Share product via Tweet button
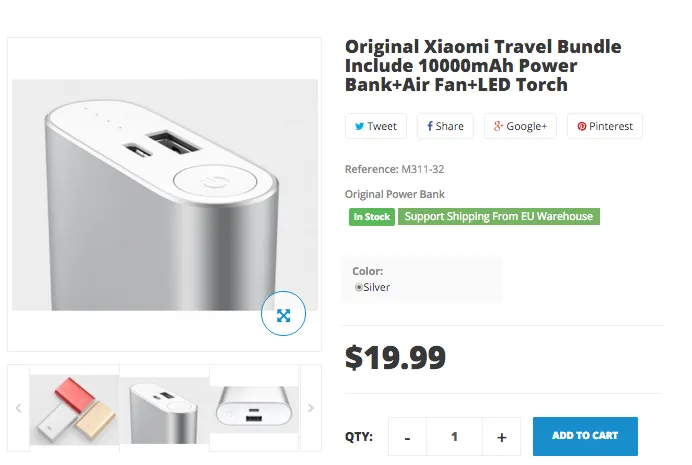692x465 pixels. (375, 126)
